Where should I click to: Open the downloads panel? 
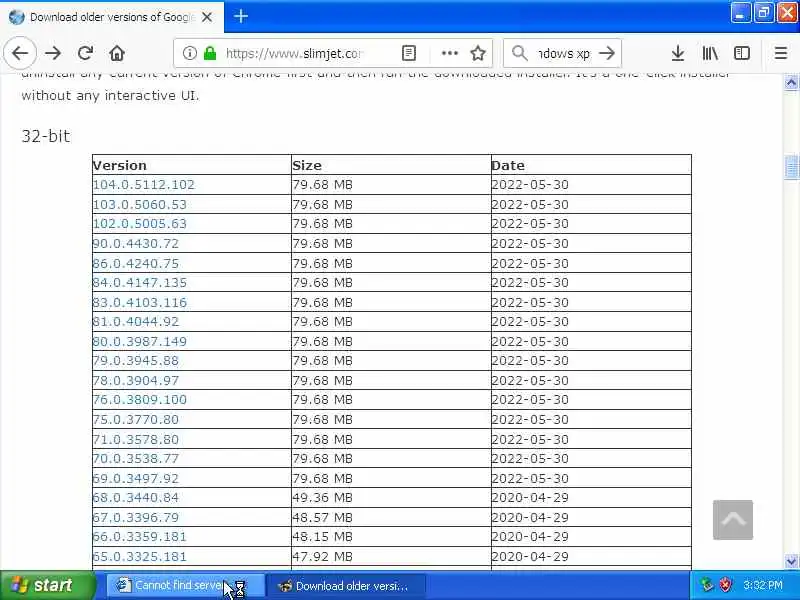[678, 53]
